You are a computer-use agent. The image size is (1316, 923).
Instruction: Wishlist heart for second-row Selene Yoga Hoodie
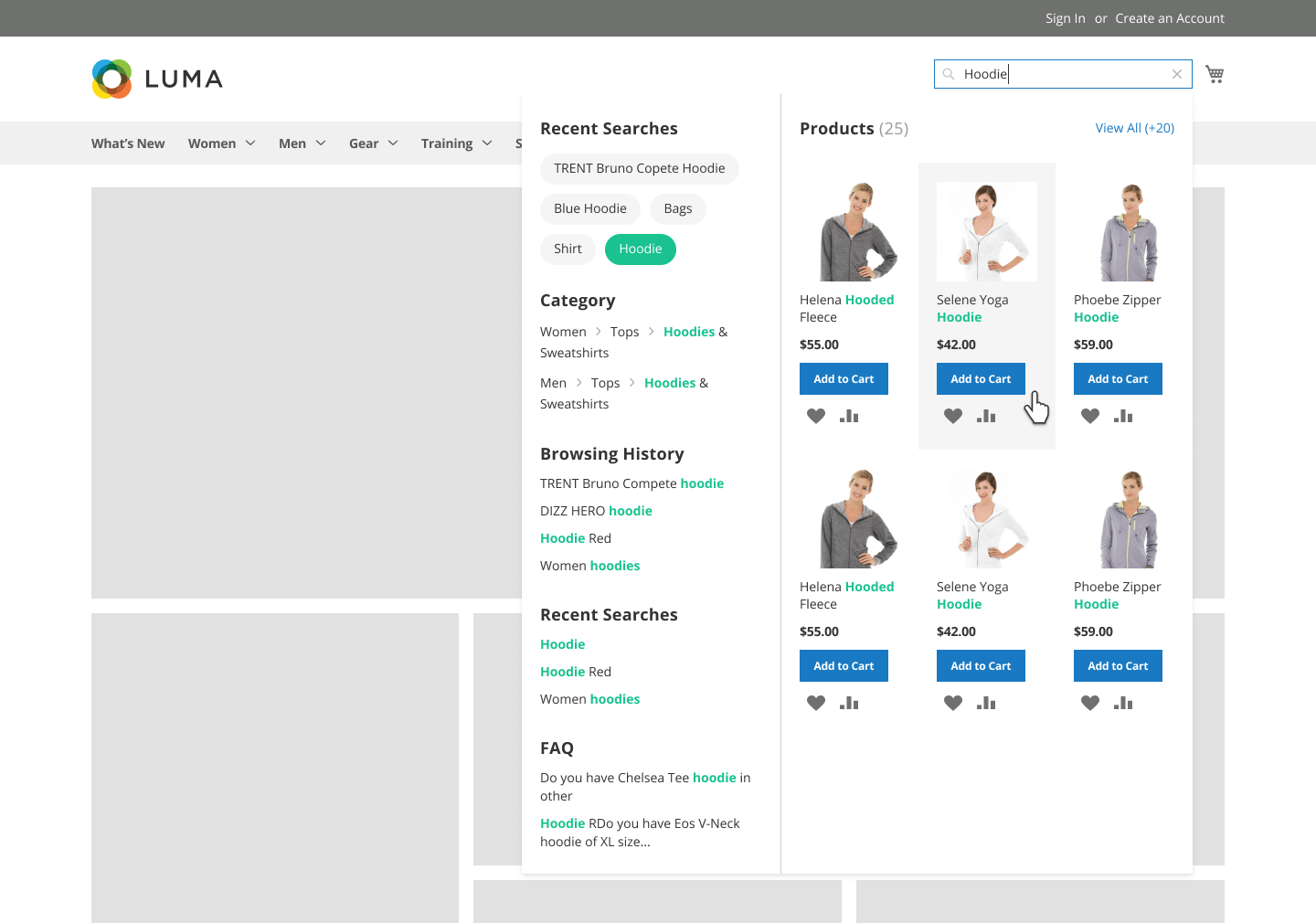coord(953,703)
